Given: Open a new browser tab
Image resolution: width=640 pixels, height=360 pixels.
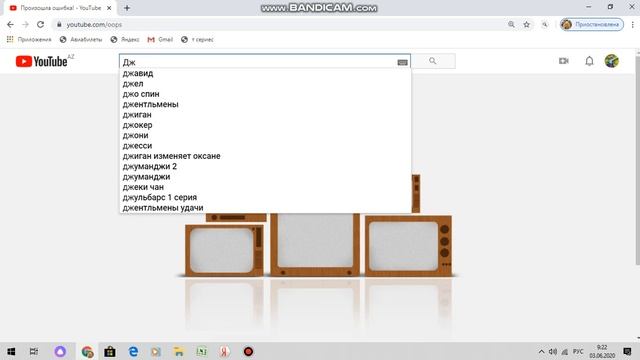Looking at the screenshot, I should point(127,8).
